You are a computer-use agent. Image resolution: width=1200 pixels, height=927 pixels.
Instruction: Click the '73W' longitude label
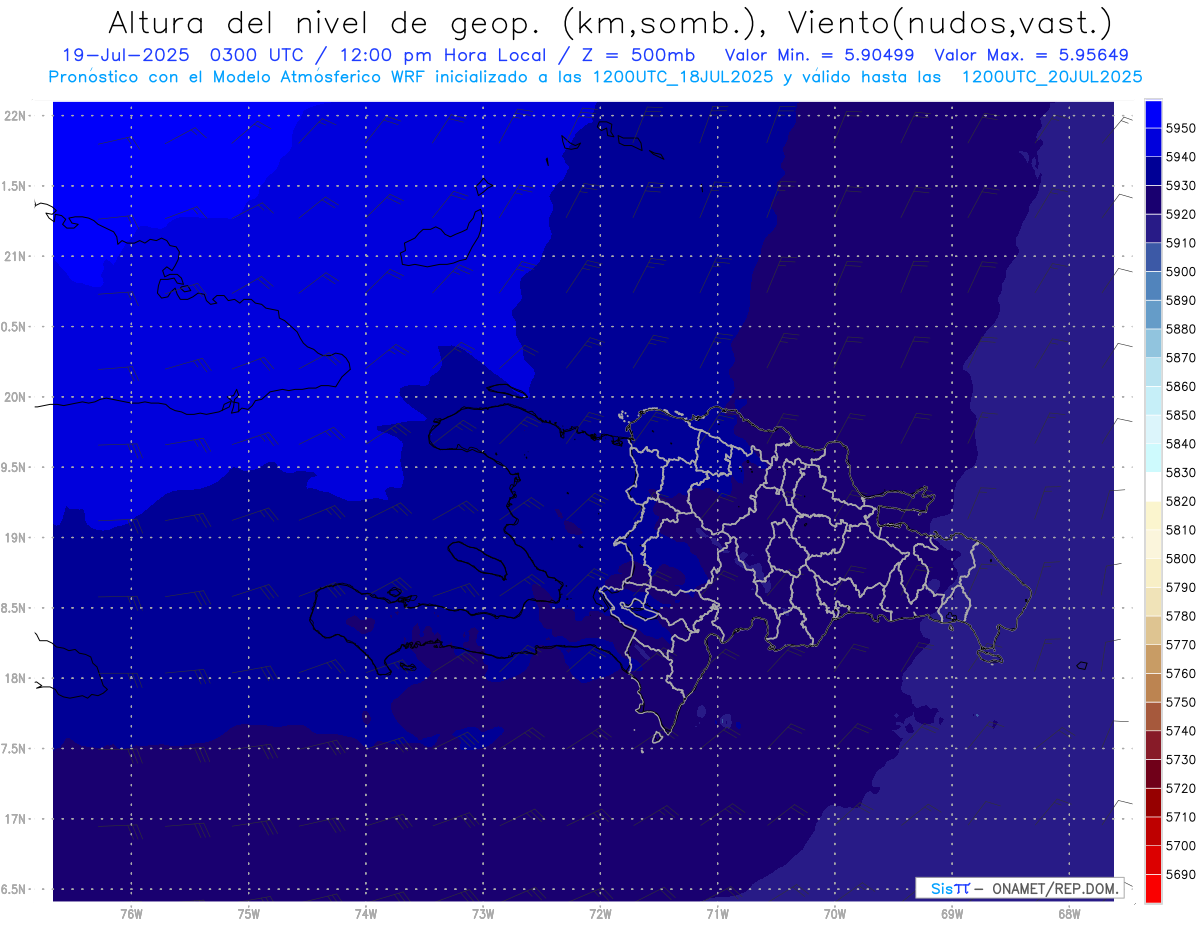click(x=483, y=914)
